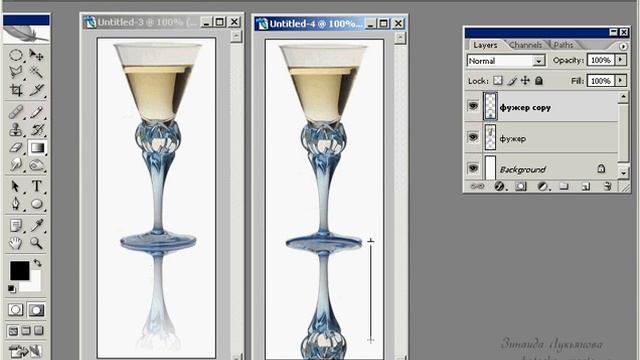The height and width of the screenshot is (360, 640).
Task: Select the Notes tool
Action: (16, 225)
